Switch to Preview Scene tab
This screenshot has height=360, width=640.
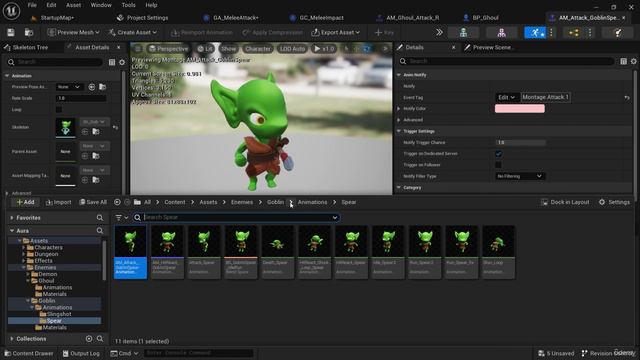click(x=489, y=47)
